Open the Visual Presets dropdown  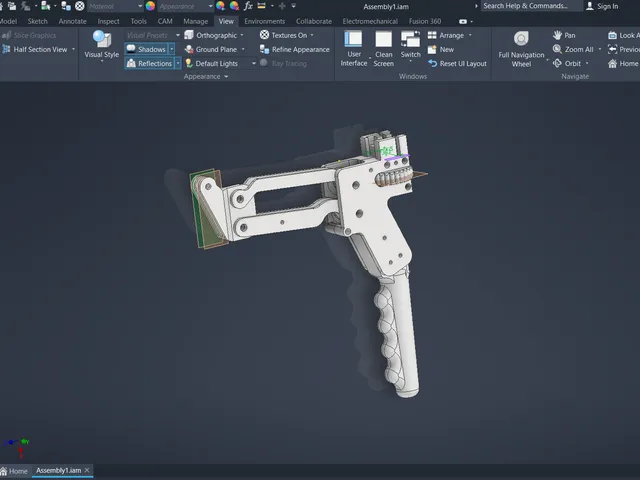pos(153,35)
